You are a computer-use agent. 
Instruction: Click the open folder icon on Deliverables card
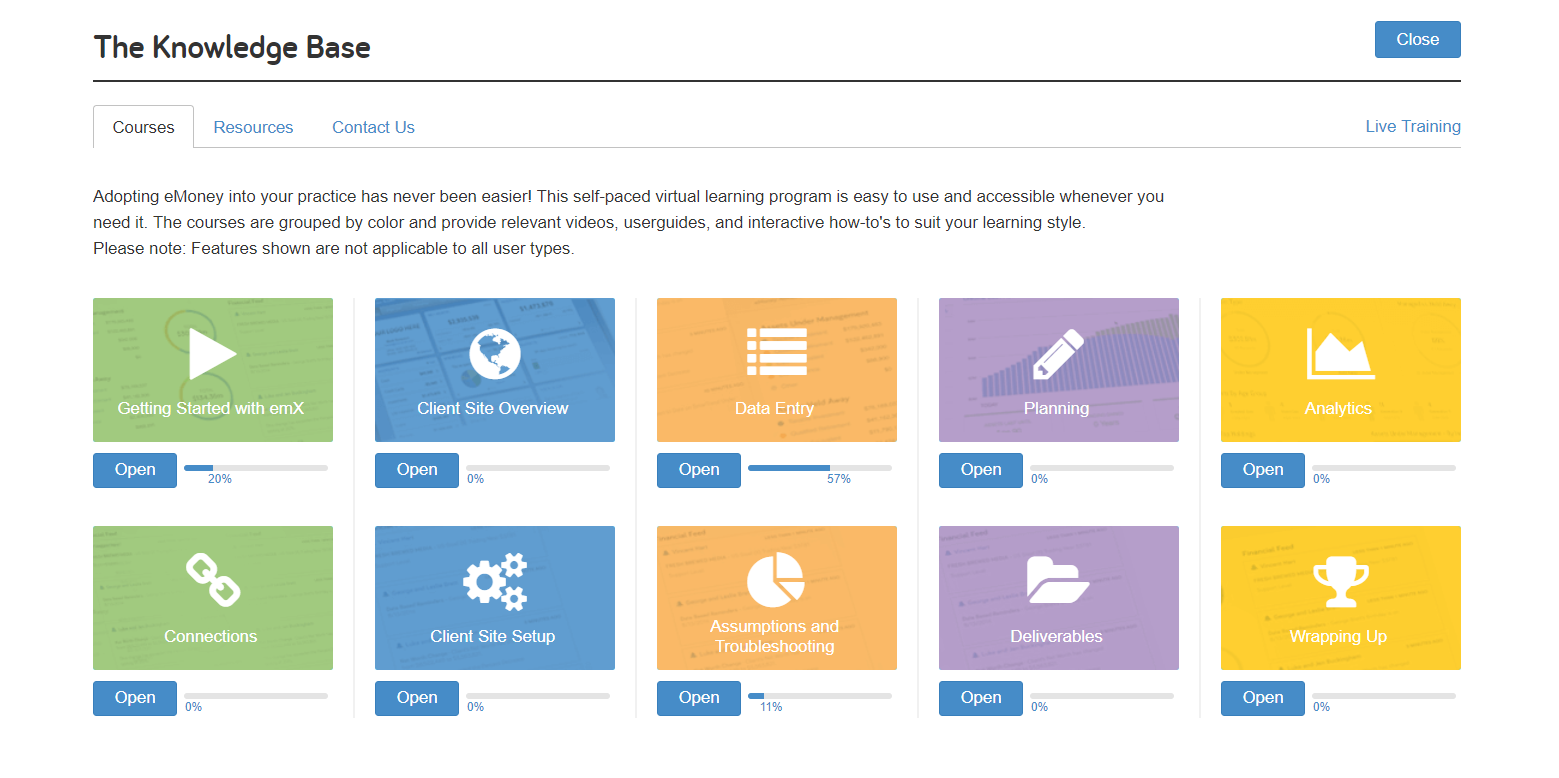pos(1058,581)
